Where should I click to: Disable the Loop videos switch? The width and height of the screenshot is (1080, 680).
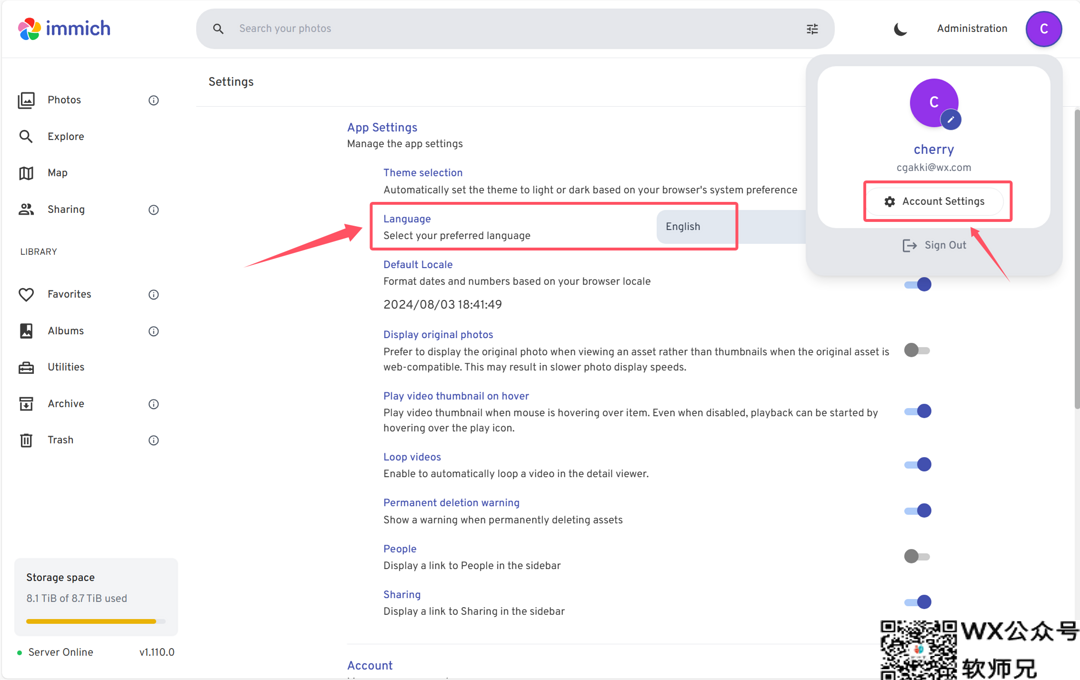point(917,464)
